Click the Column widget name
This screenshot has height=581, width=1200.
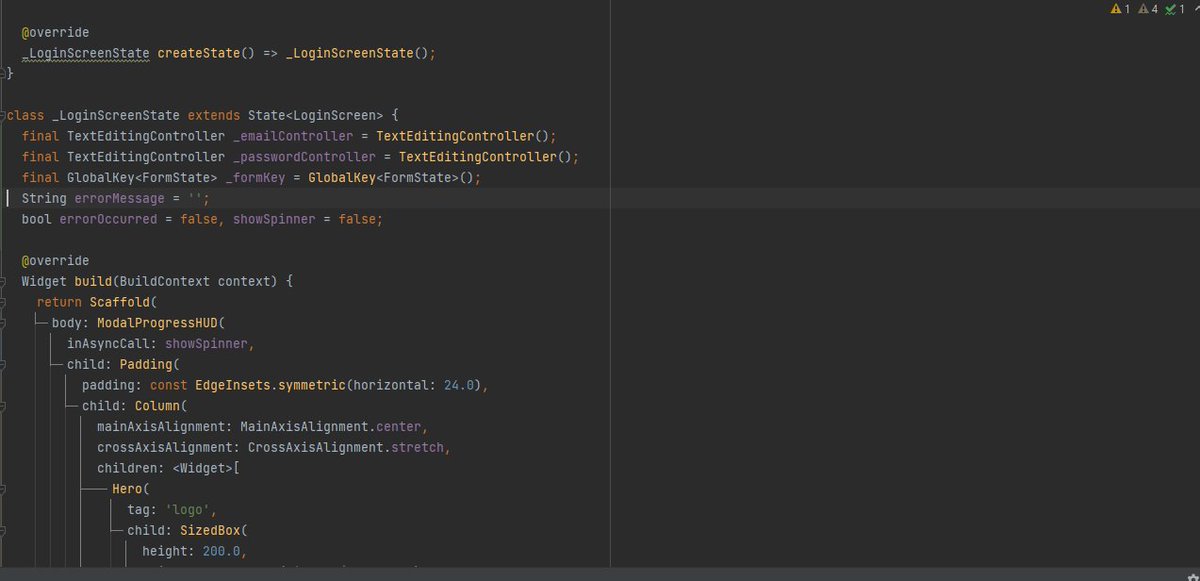157,406
